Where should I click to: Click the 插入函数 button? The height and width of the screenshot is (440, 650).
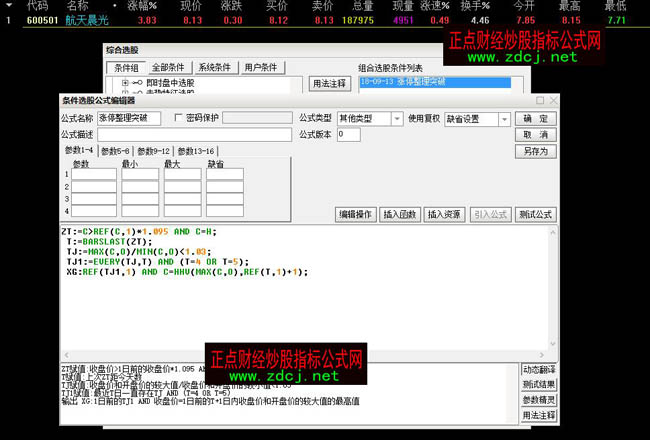402,214
